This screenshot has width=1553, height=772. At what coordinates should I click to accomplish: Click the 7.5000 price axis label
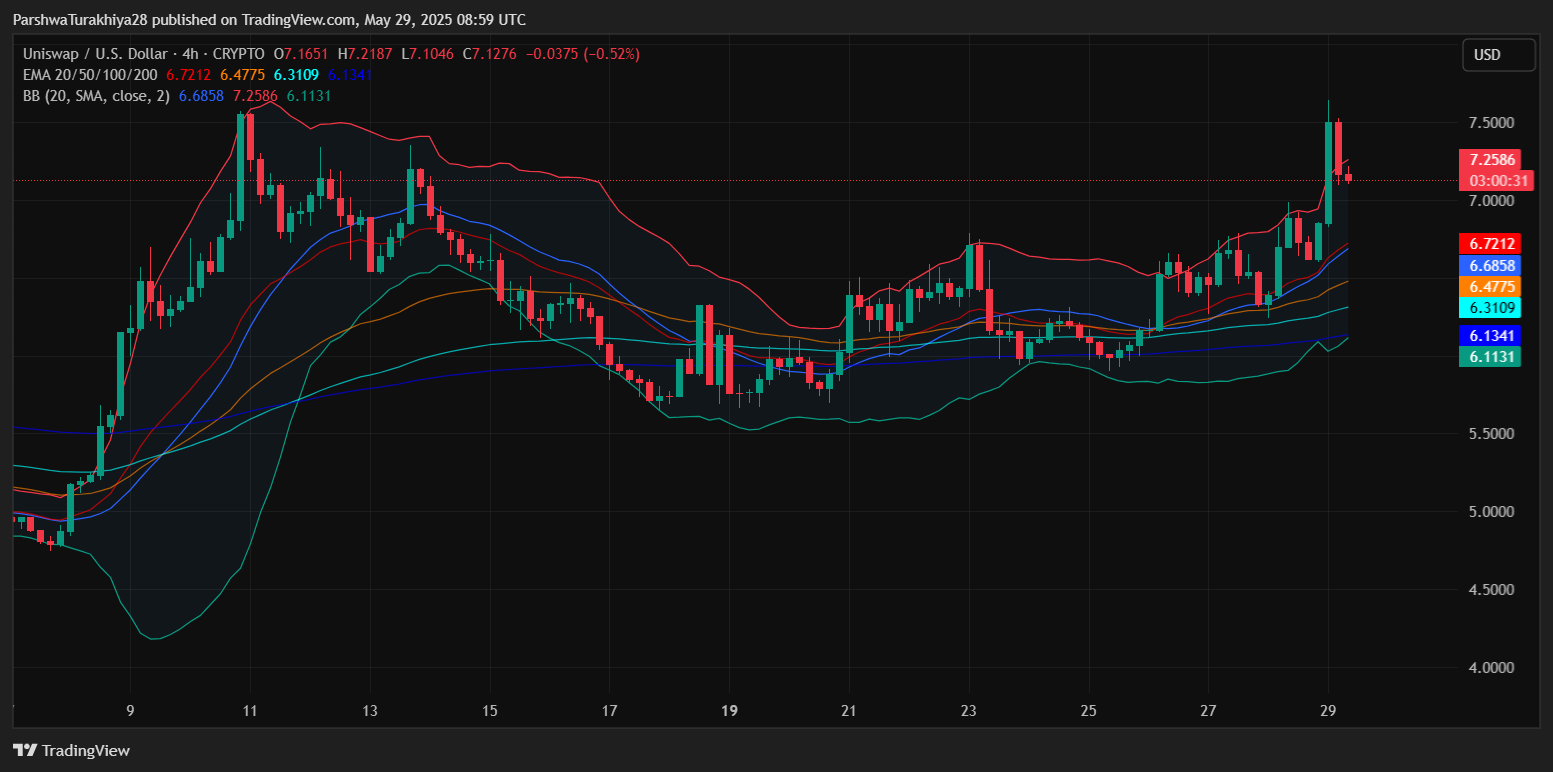pyautogui.click(x=1491, y=123)
